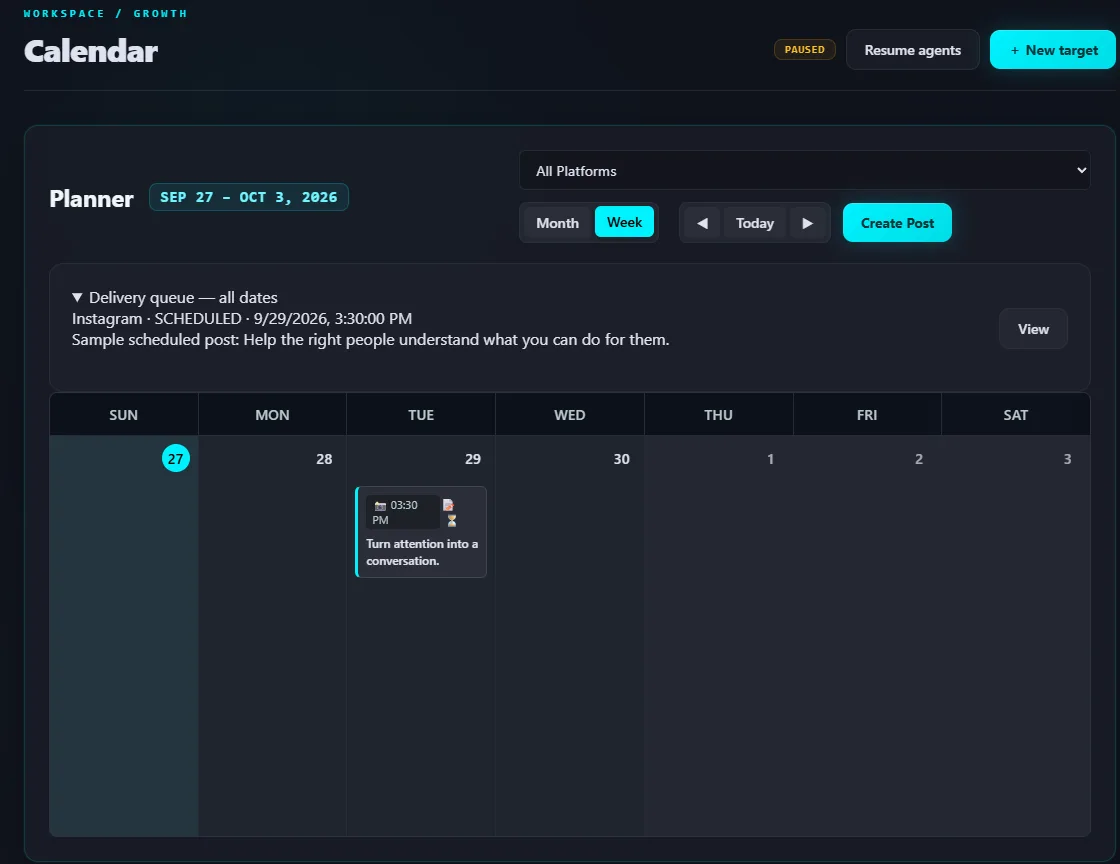Viewport: 1120px width, 864px height.
Task: Click the draft document icon on post card
Action: click(449, 505)
